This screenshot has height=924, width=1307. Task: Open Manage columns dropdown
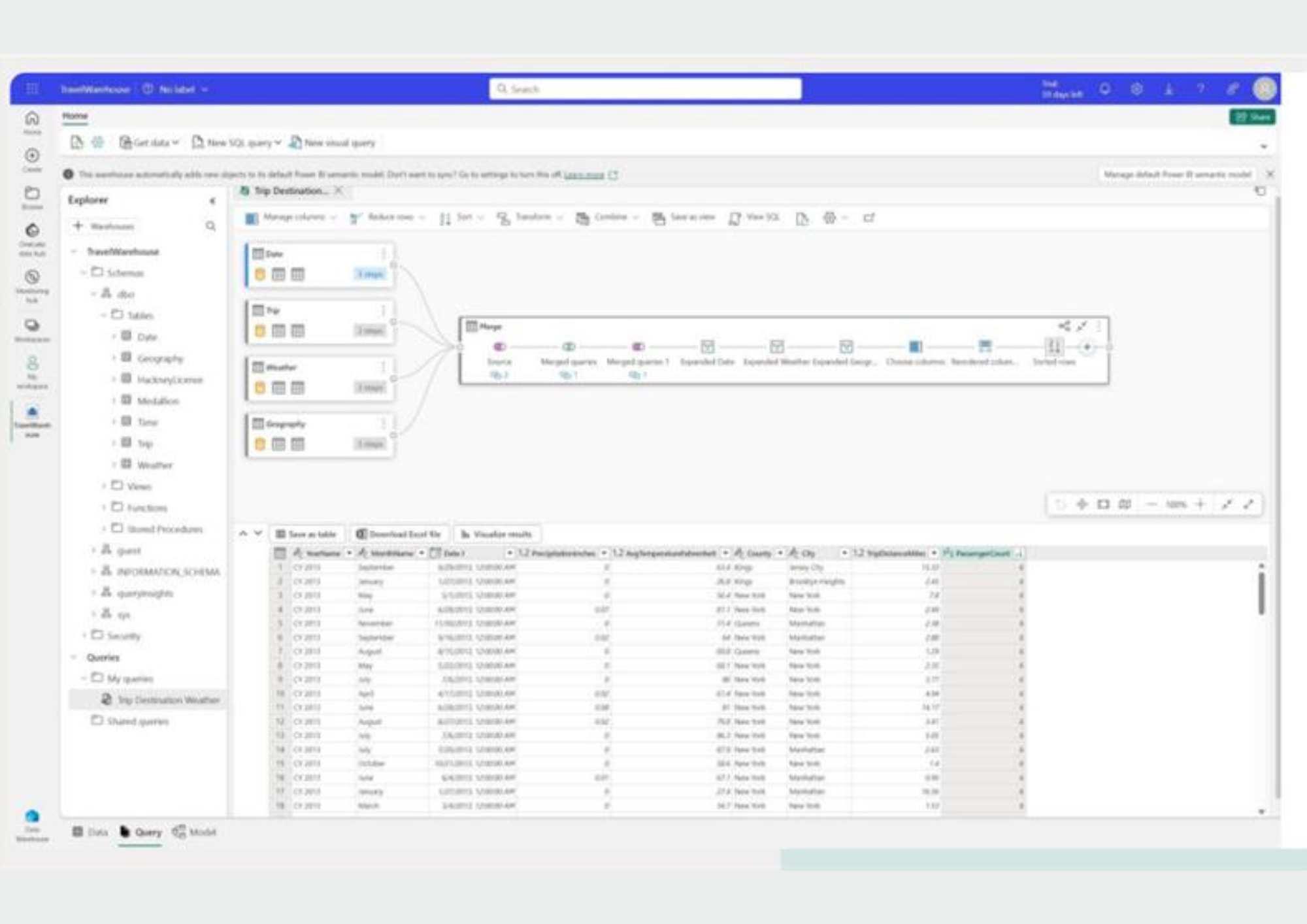(291, 218)
